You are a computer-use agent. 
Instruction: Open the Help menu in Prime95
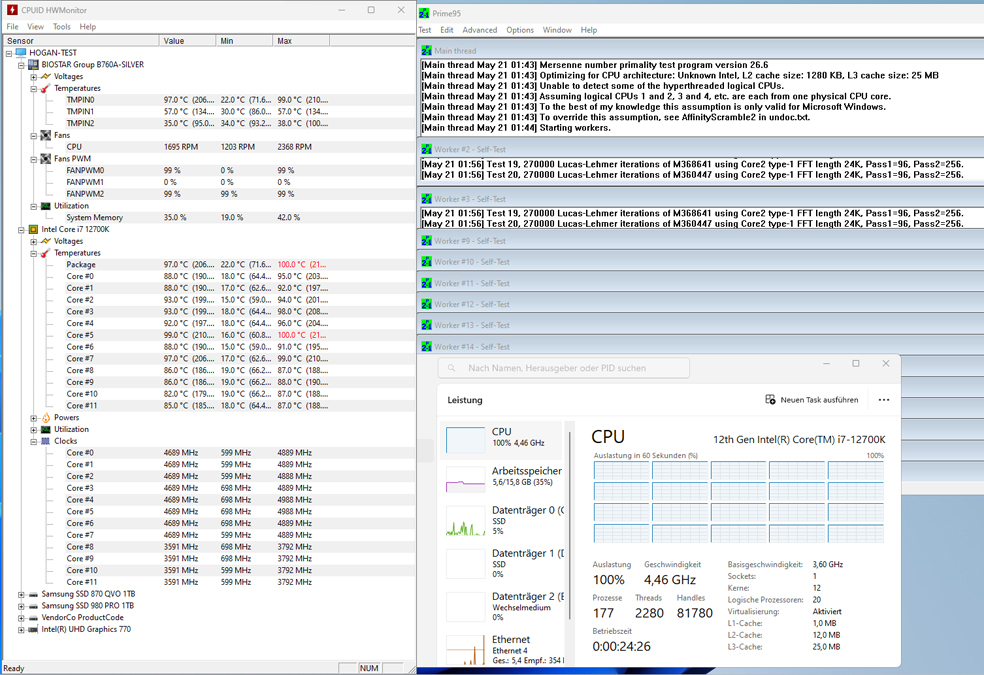coord(589,30)
